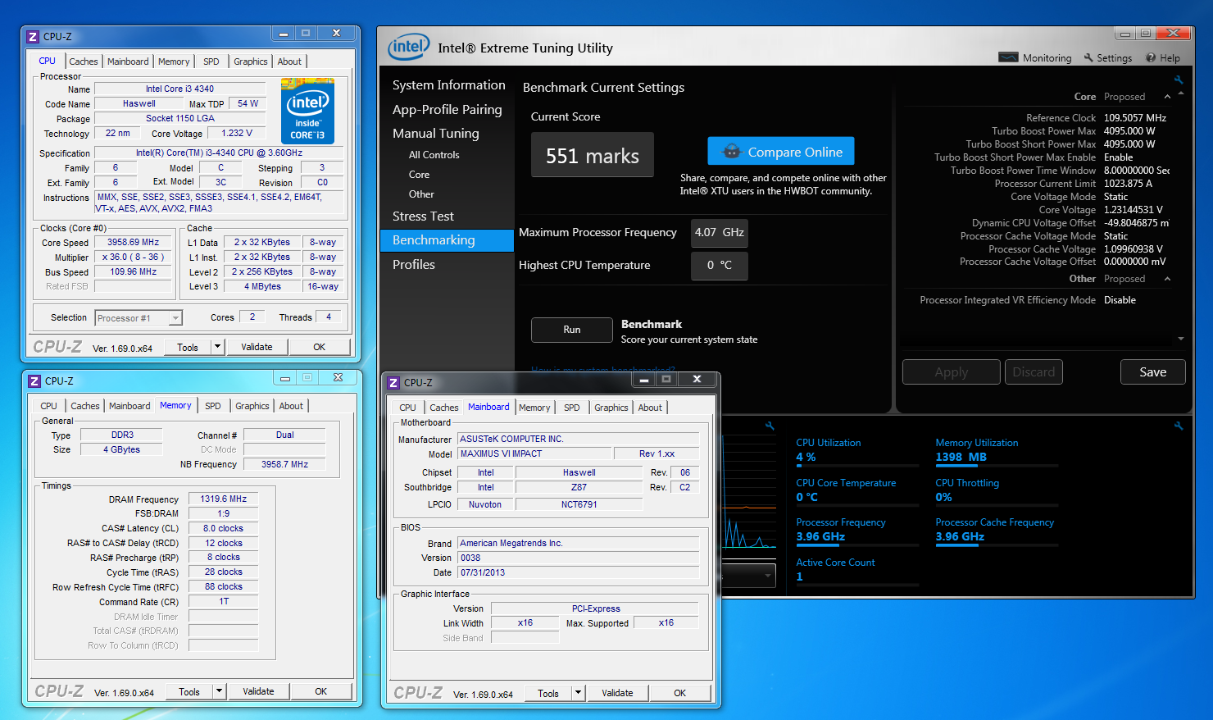Click the Highest CPU Temperature value box

[719, 266]
